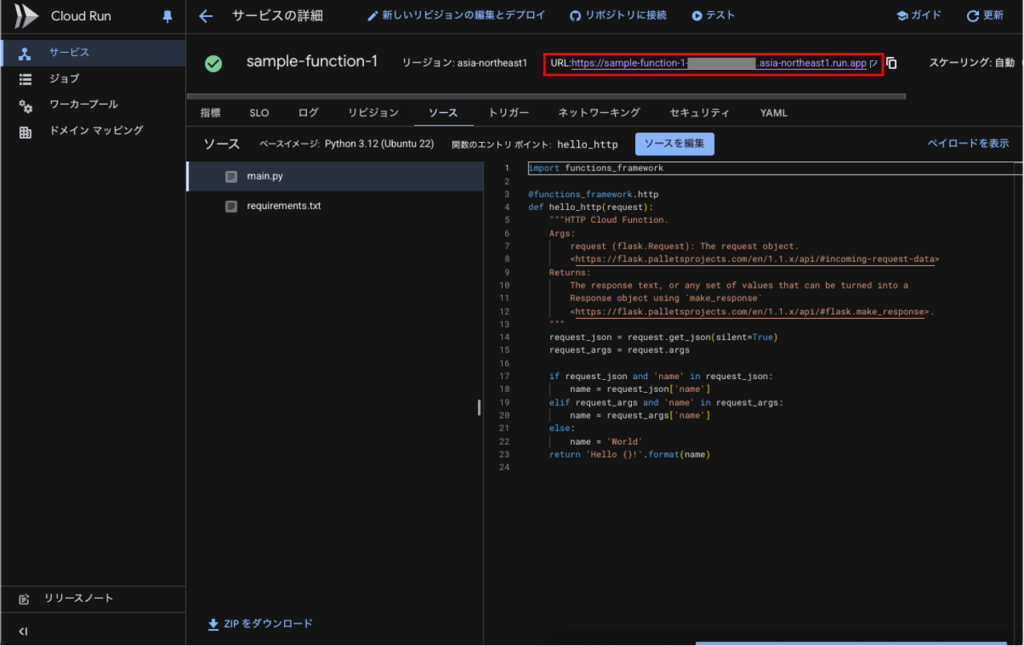The image size is (1024, 646).
Task: Click the flask incoming-request-data URL in code
Action: pos(754,259)
